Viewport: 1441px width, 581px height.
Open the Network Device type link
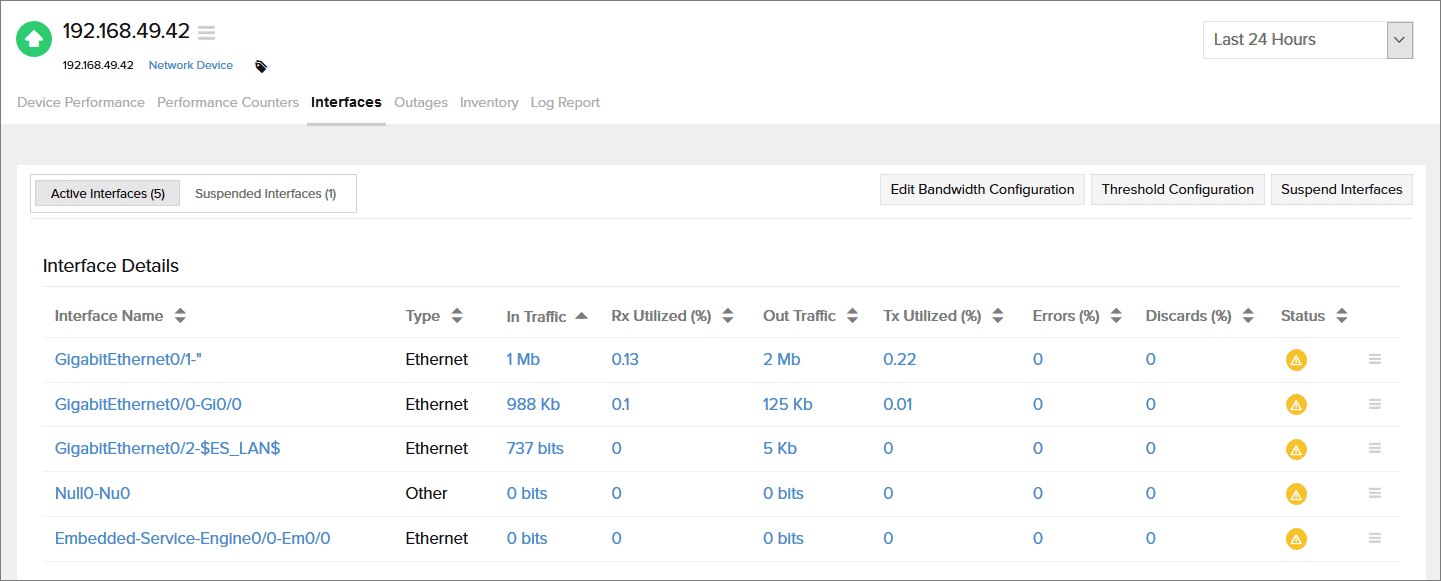[191, 66]
